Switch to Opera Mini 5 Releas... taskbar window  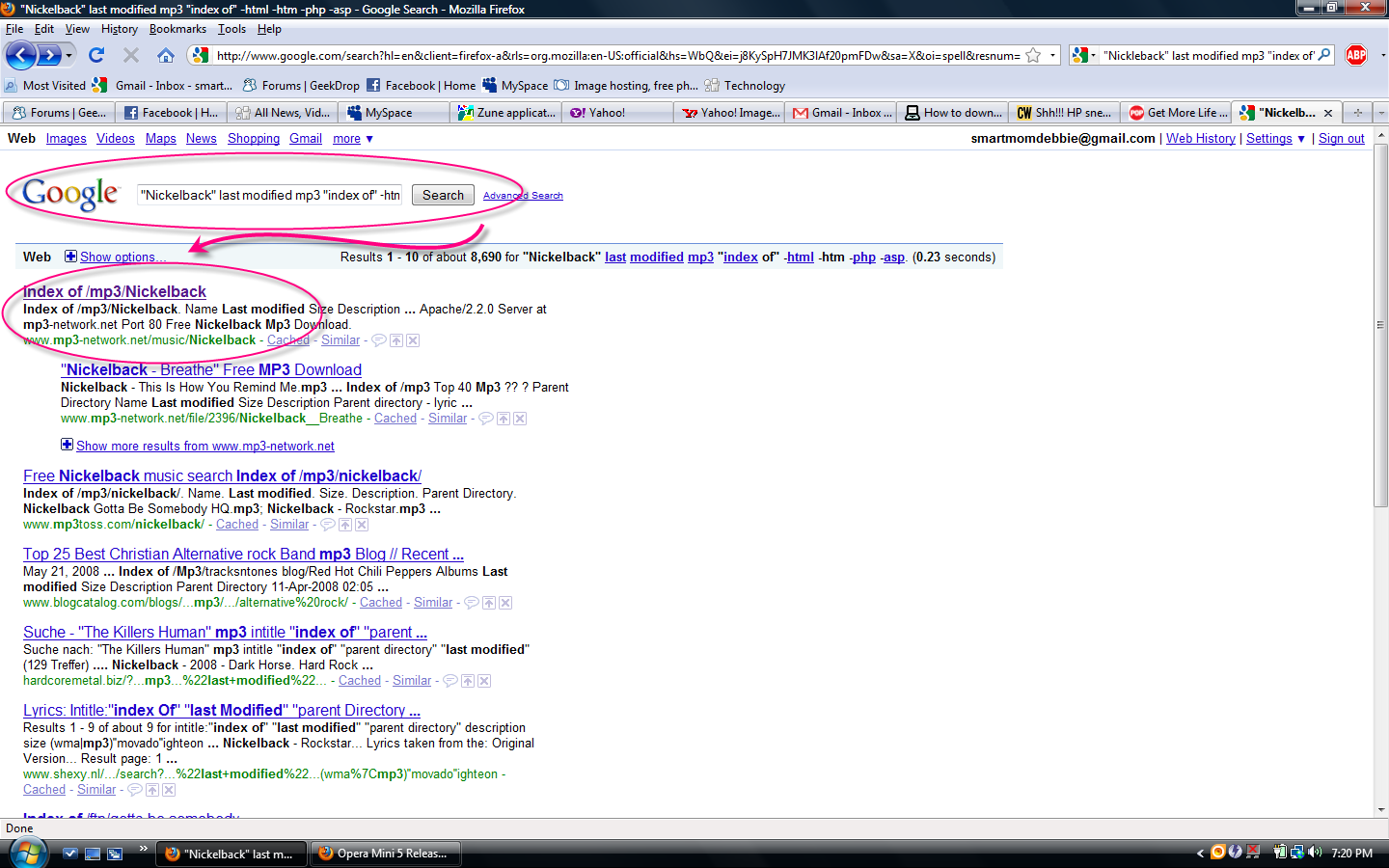point(384,854)
